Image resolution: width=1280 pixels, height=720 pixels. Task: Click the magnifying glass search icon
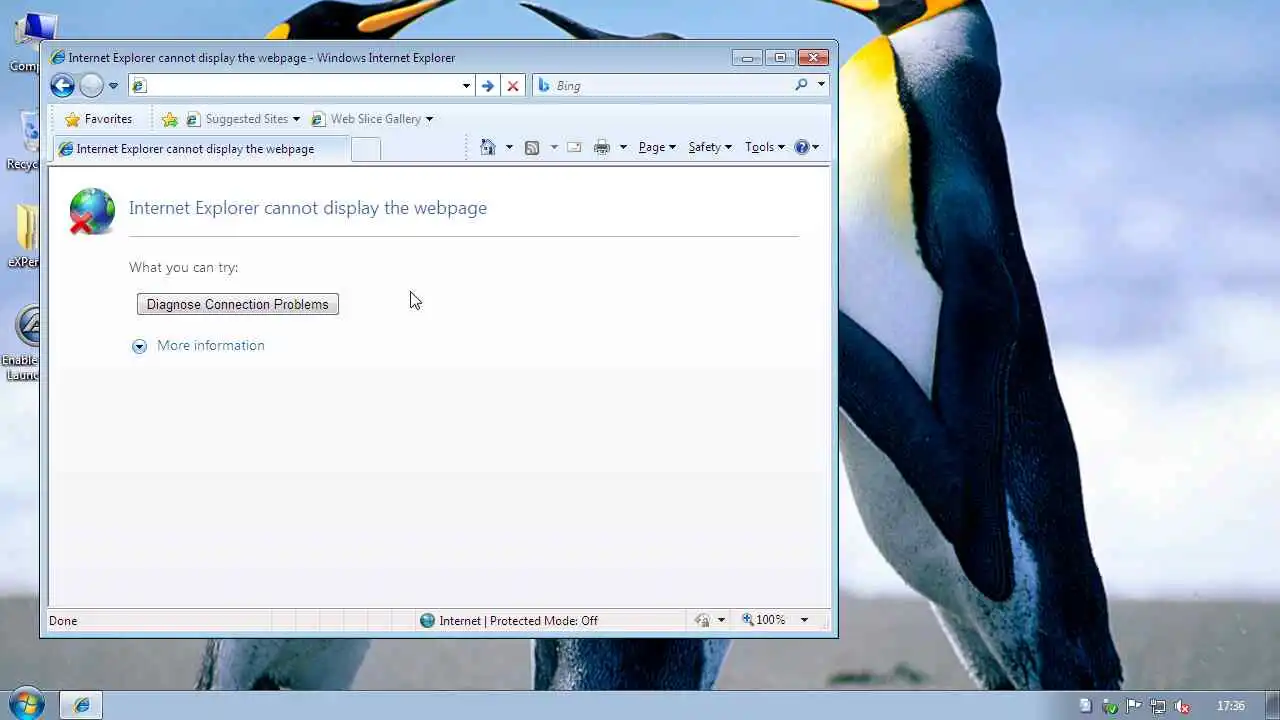tap(801, 85)
